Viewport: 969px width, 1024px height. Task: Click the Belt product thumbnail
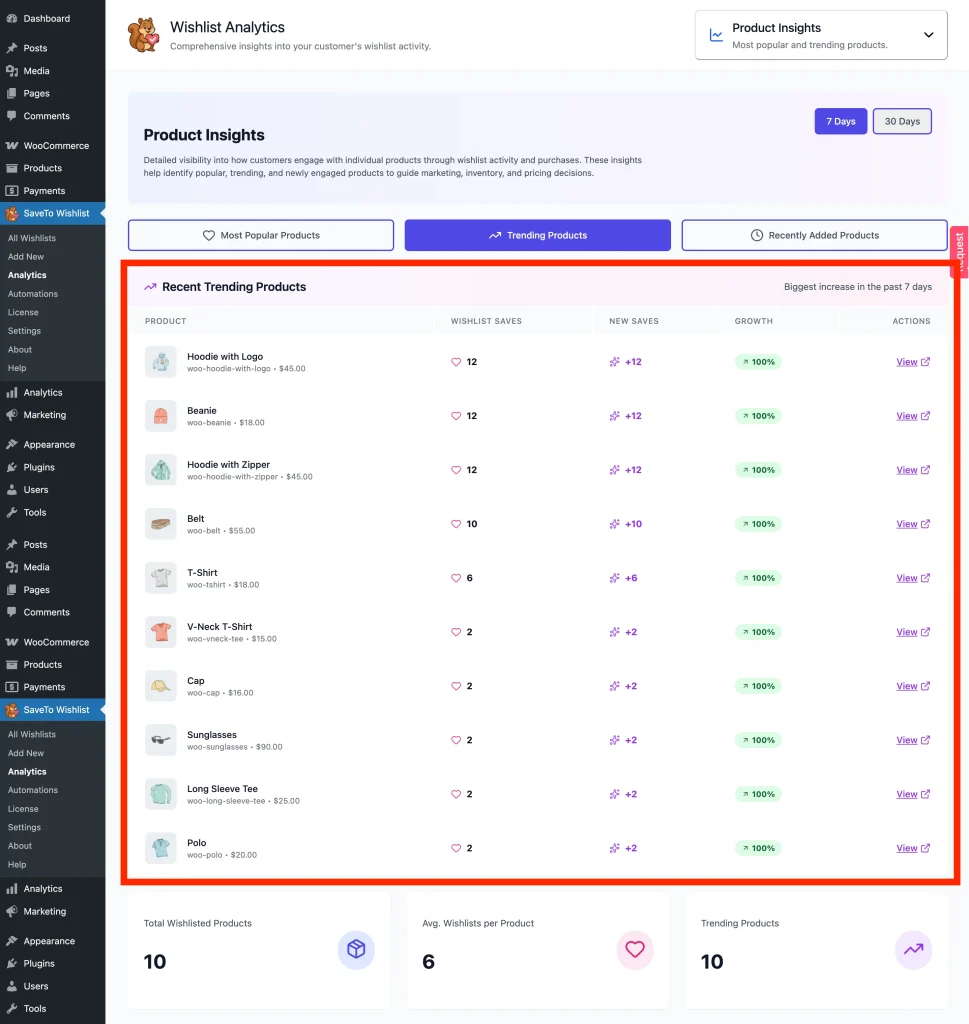[160, 523]
